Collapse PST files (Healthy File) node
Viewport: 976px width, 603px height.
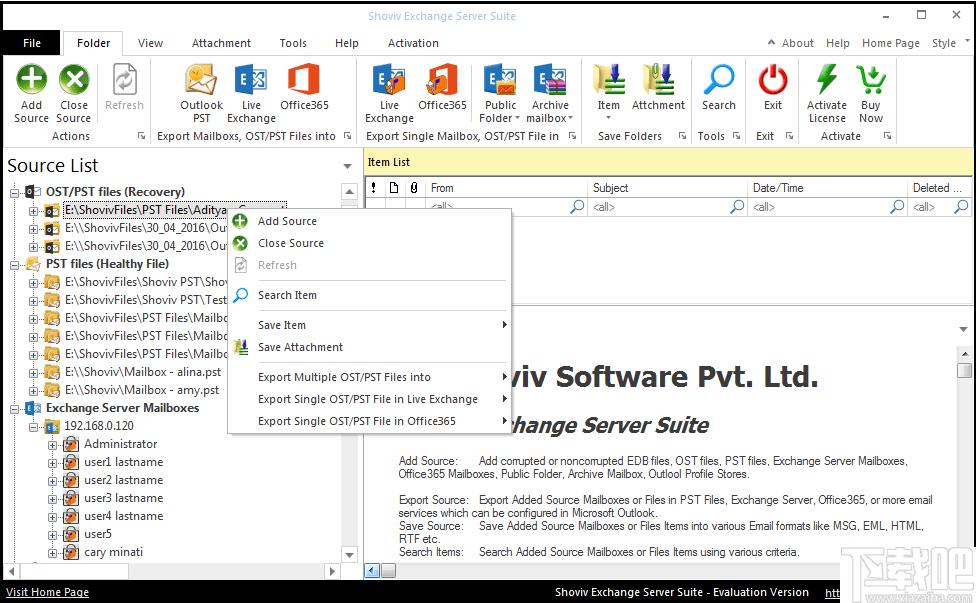(14, 264)
